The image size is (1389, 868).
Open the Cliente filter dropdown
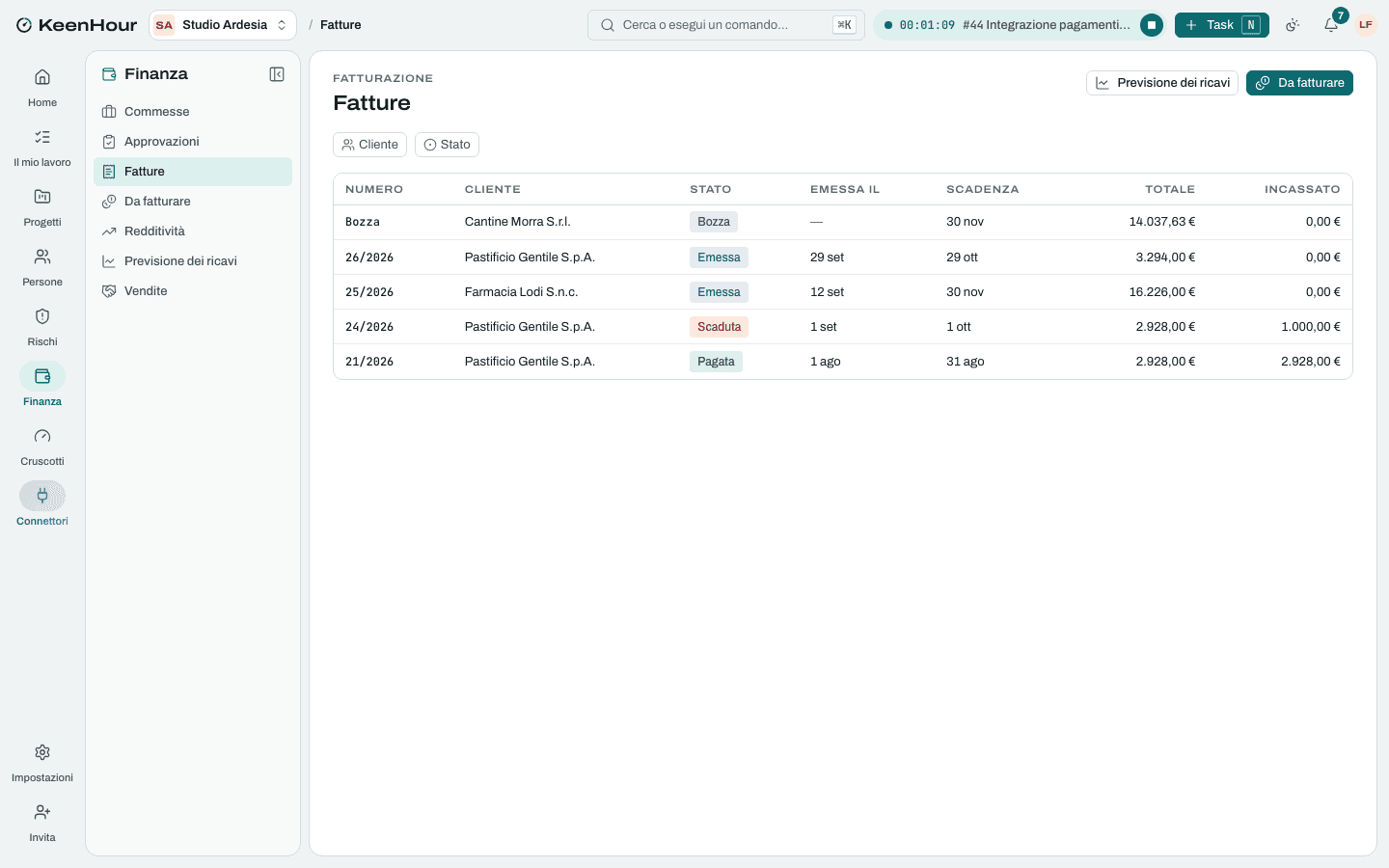pyautogui.click(x=369, y=145)
